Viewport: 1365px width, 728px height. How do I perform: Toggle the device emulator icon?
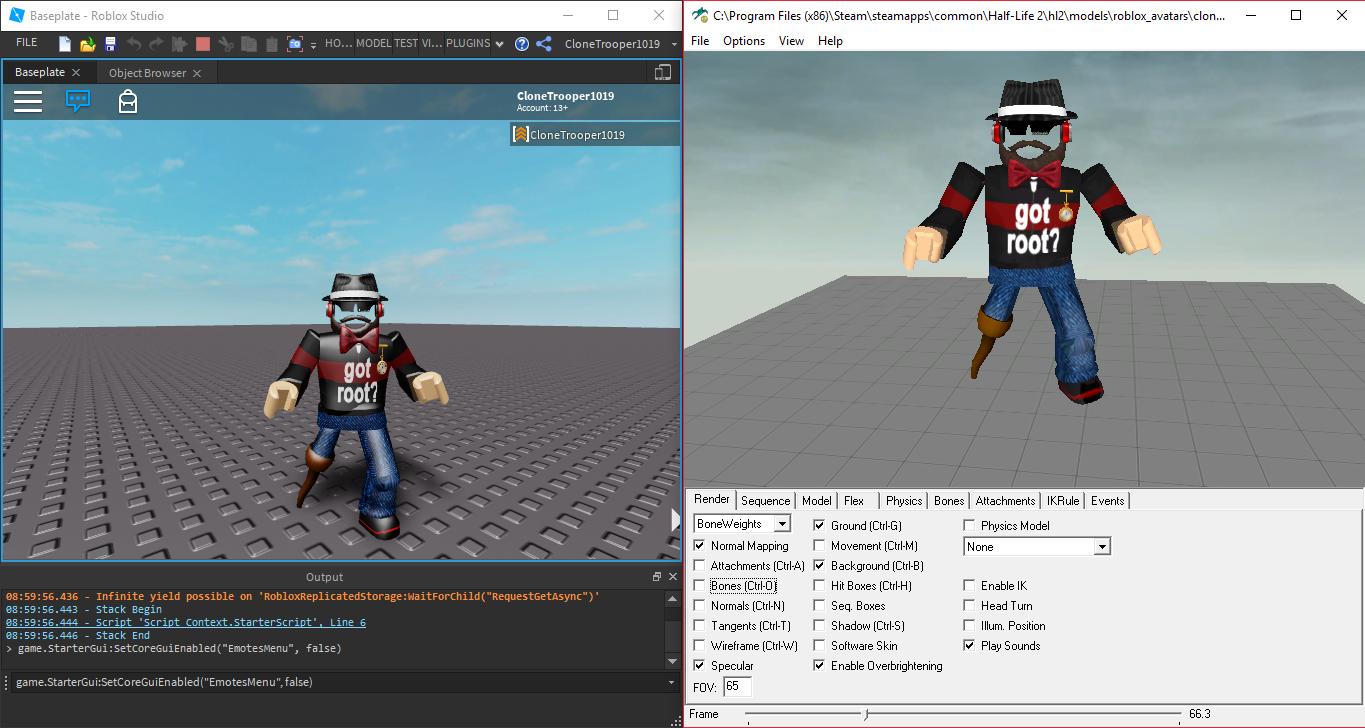(662, 72)
